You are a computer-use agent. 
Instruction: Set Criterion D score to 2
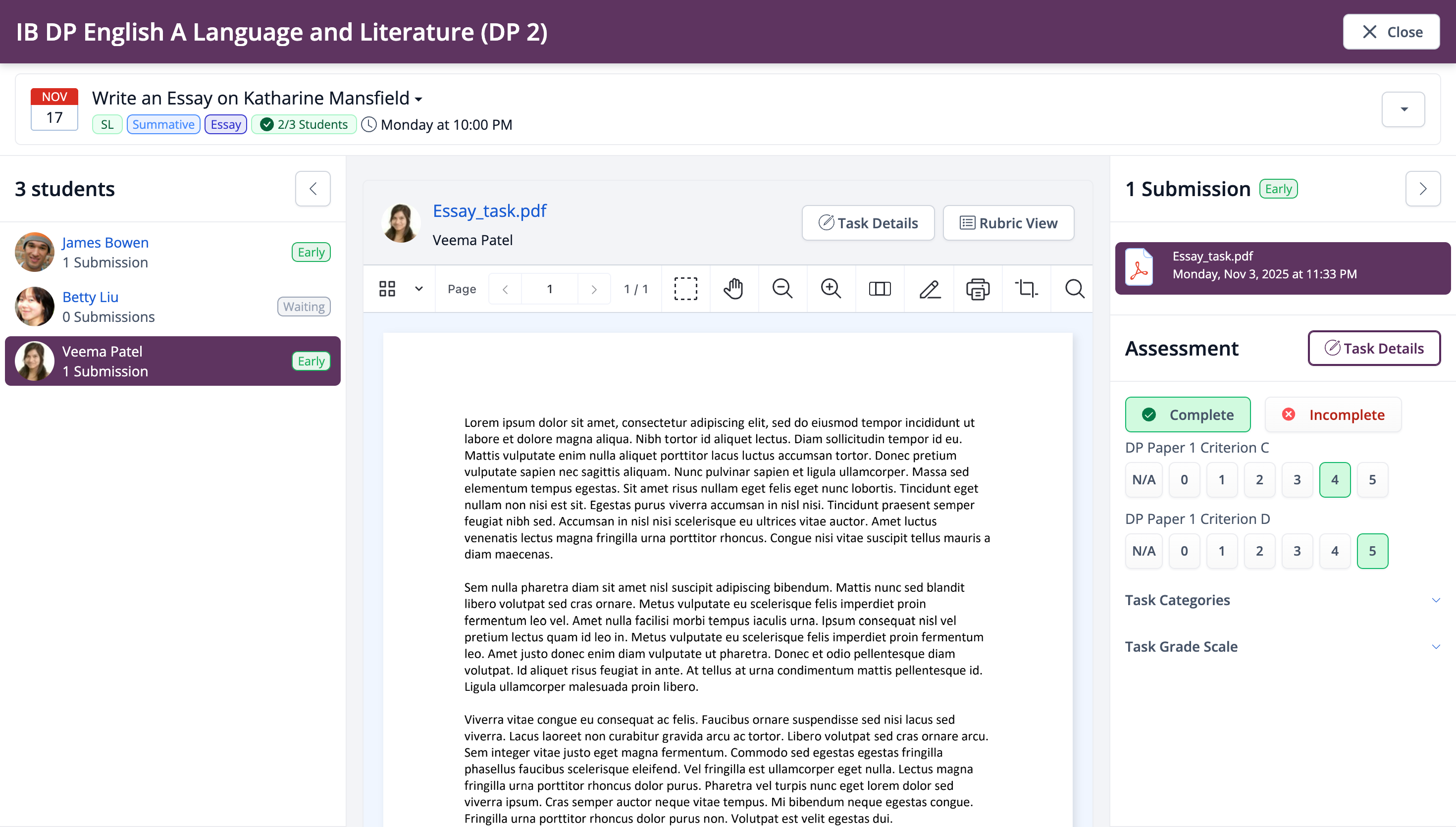[x=1259, y=551]
